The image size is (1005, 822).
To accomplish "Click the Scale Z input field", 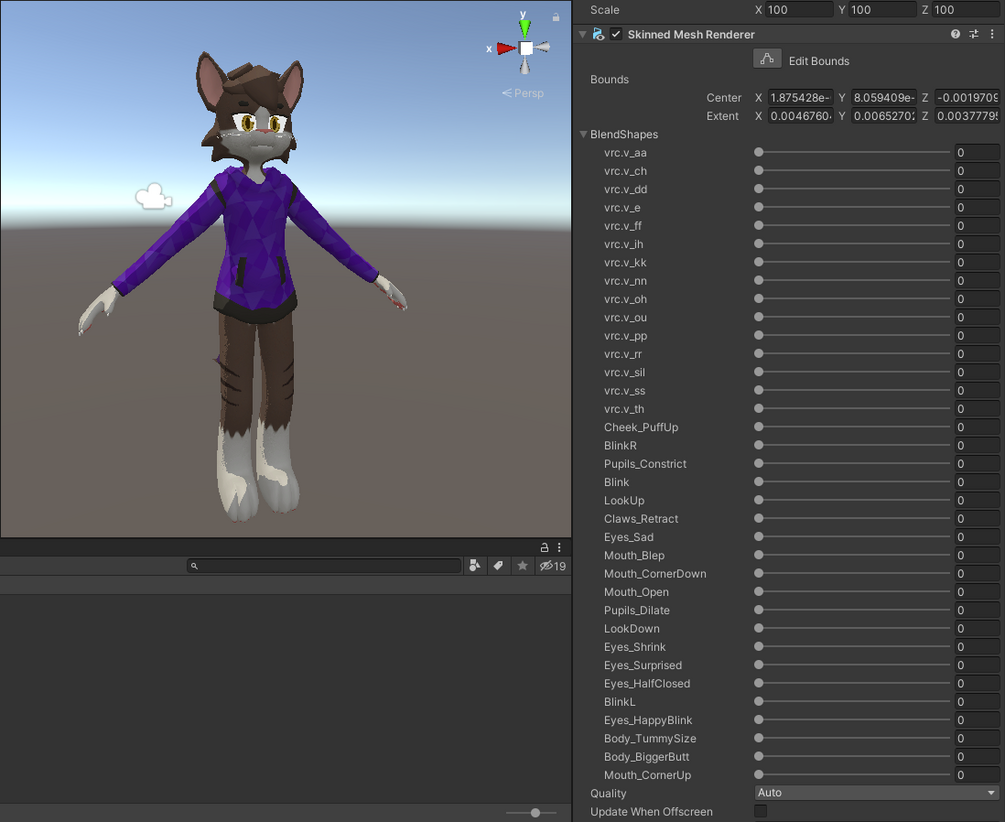I will [x=966, y=10].
